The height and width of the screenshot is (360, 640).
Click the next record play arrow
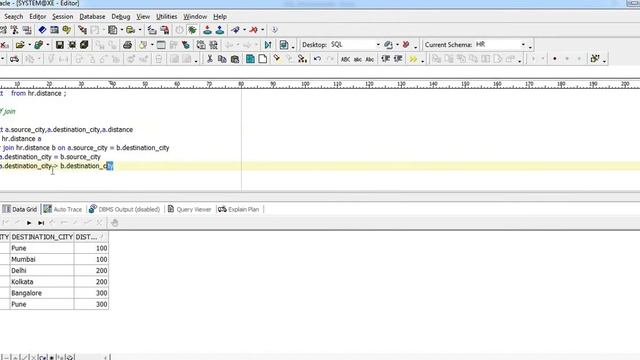(x=29, y=223)
